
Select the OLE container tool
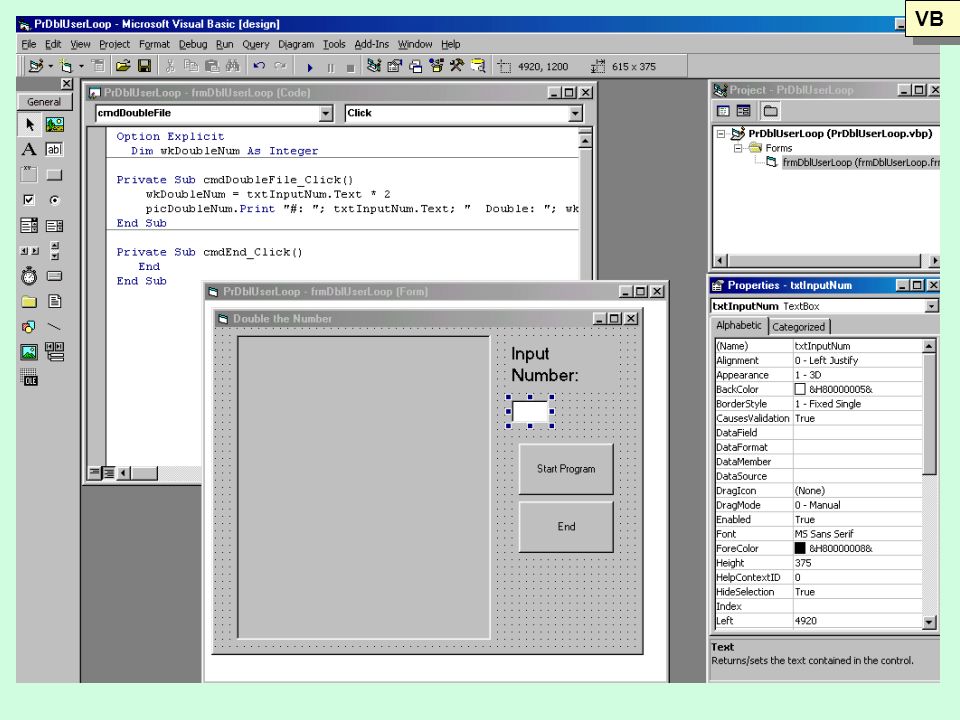[29, 377]
